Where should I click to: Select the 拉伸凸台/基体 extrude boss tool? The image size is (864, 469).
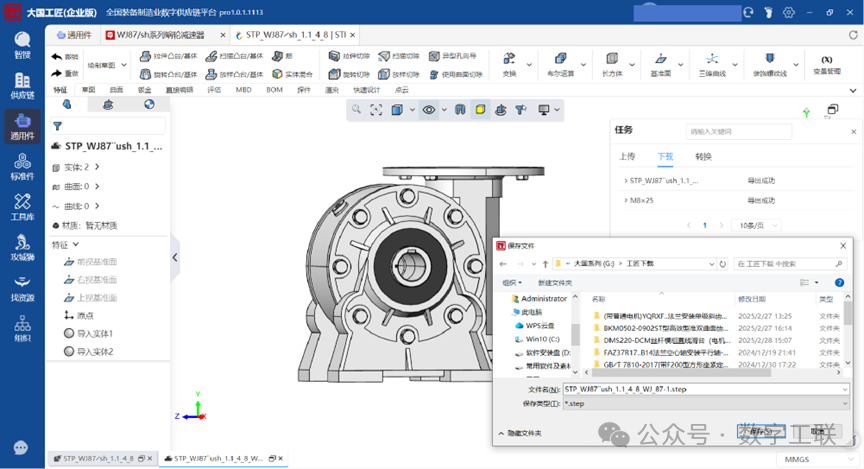point(168,56)
